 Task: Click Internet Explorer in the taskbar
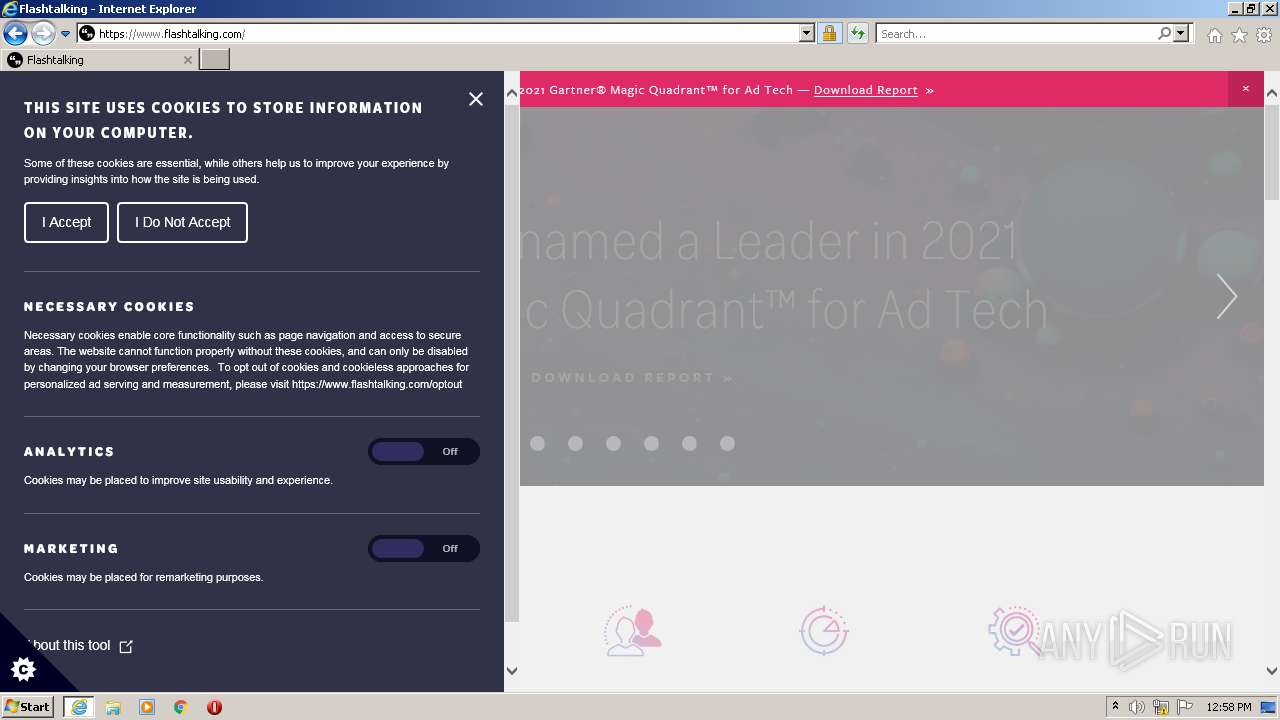pos(79,707)
